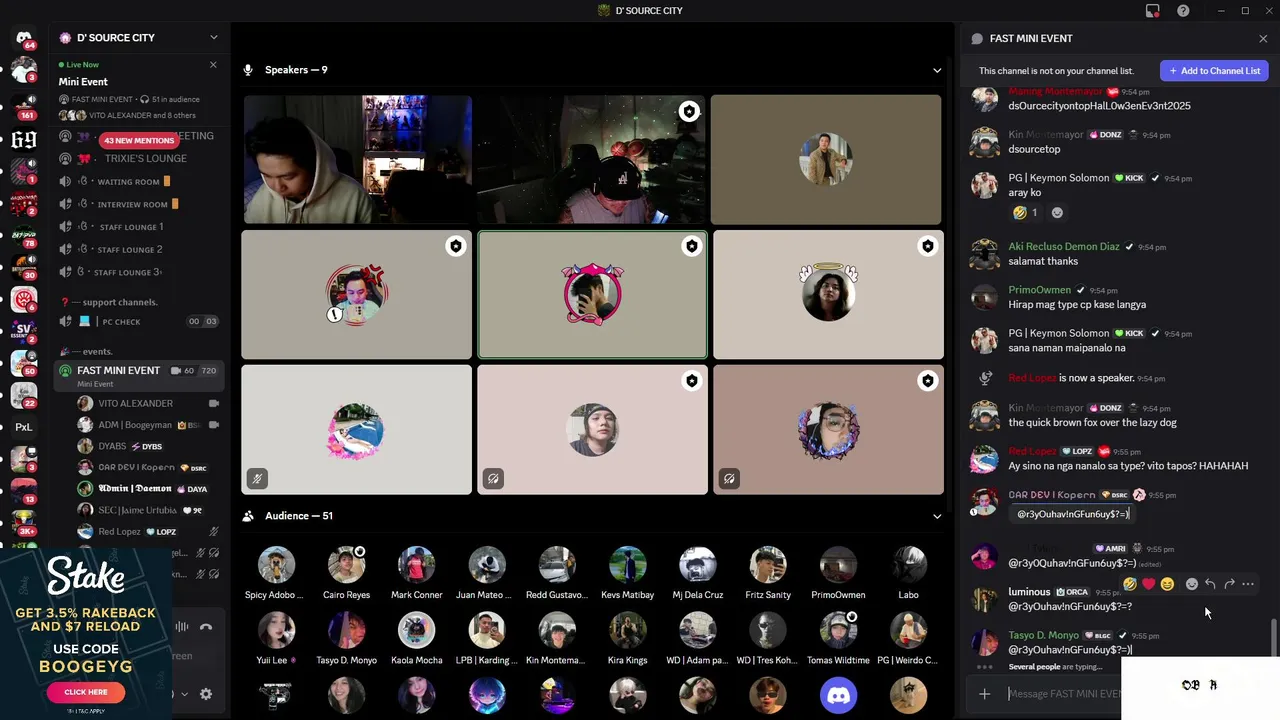Open the server icon with 3K+ badge

(24, 521)
